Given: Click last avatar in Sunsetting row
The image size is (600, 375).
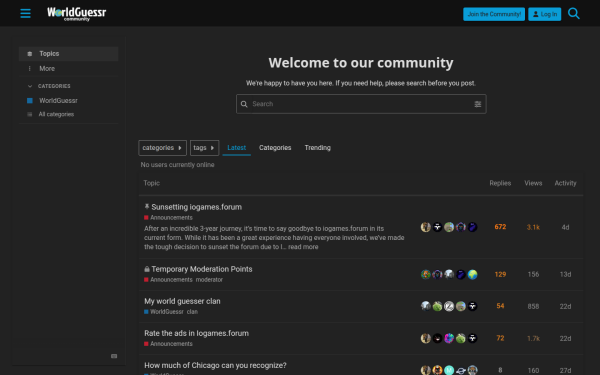Looking at the screenshot, I should coord(472,227).
